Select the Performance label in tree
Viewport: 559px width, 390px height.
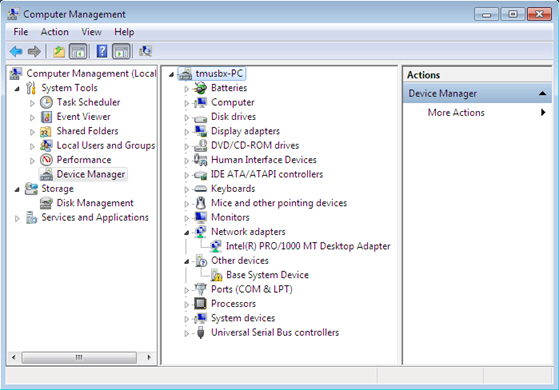84,160
